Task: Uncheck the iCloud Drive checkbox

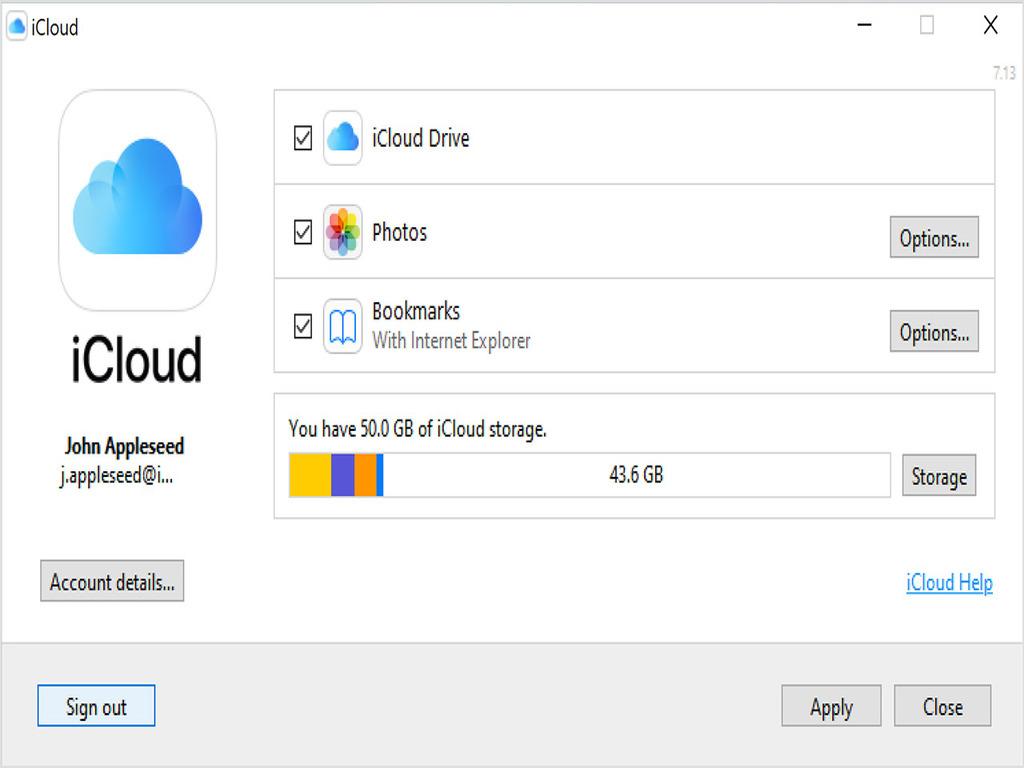Action: [x=303, y=138]
